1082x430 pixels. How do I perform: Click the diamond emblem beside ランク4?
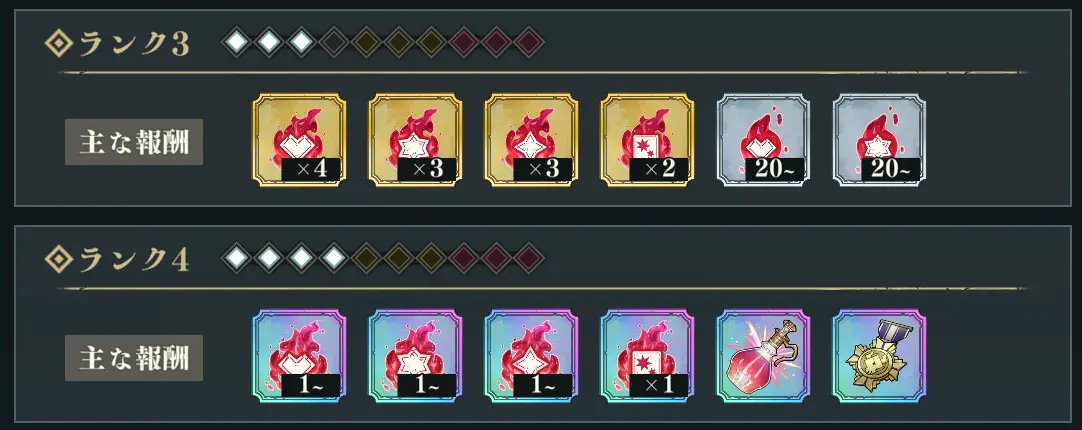[59, 259]
